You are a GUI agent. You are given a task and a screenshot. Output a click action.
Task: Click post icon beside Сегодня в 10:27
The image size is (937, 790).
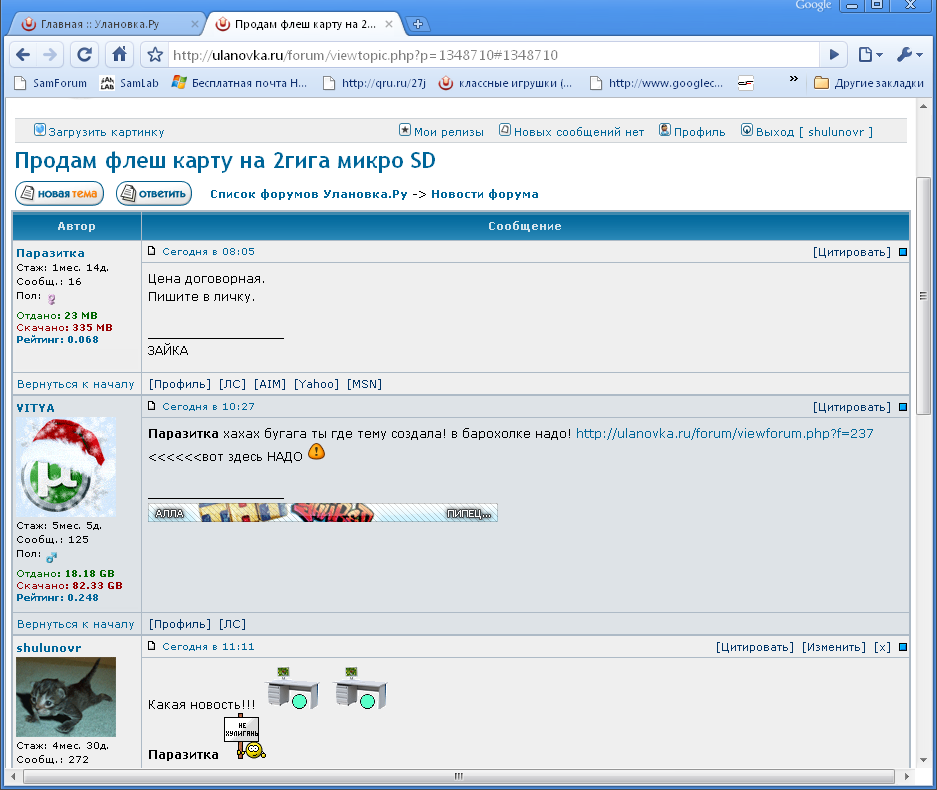(x=152, y=406)
